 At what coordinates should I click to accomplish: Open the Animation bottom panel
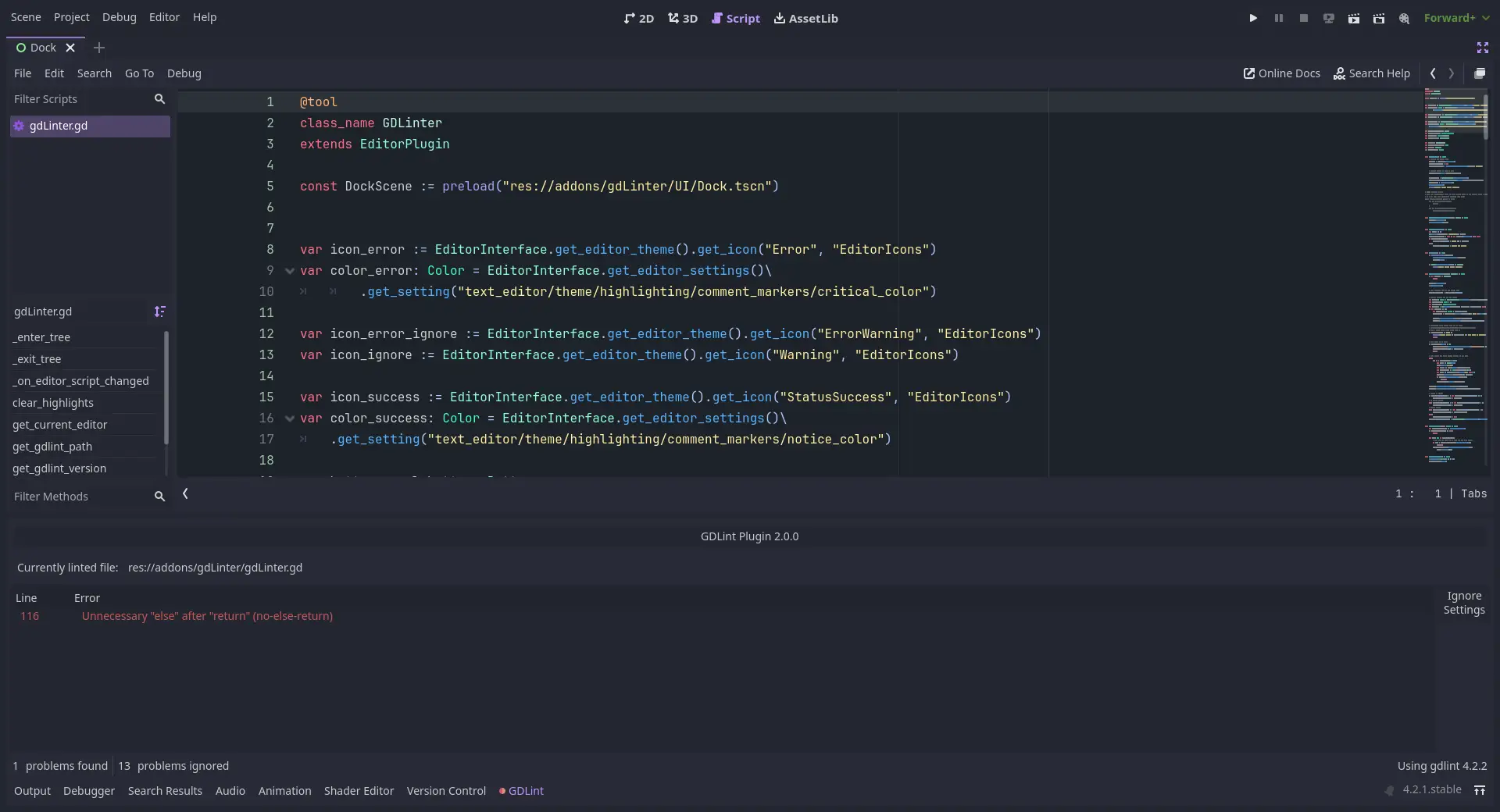284,791
